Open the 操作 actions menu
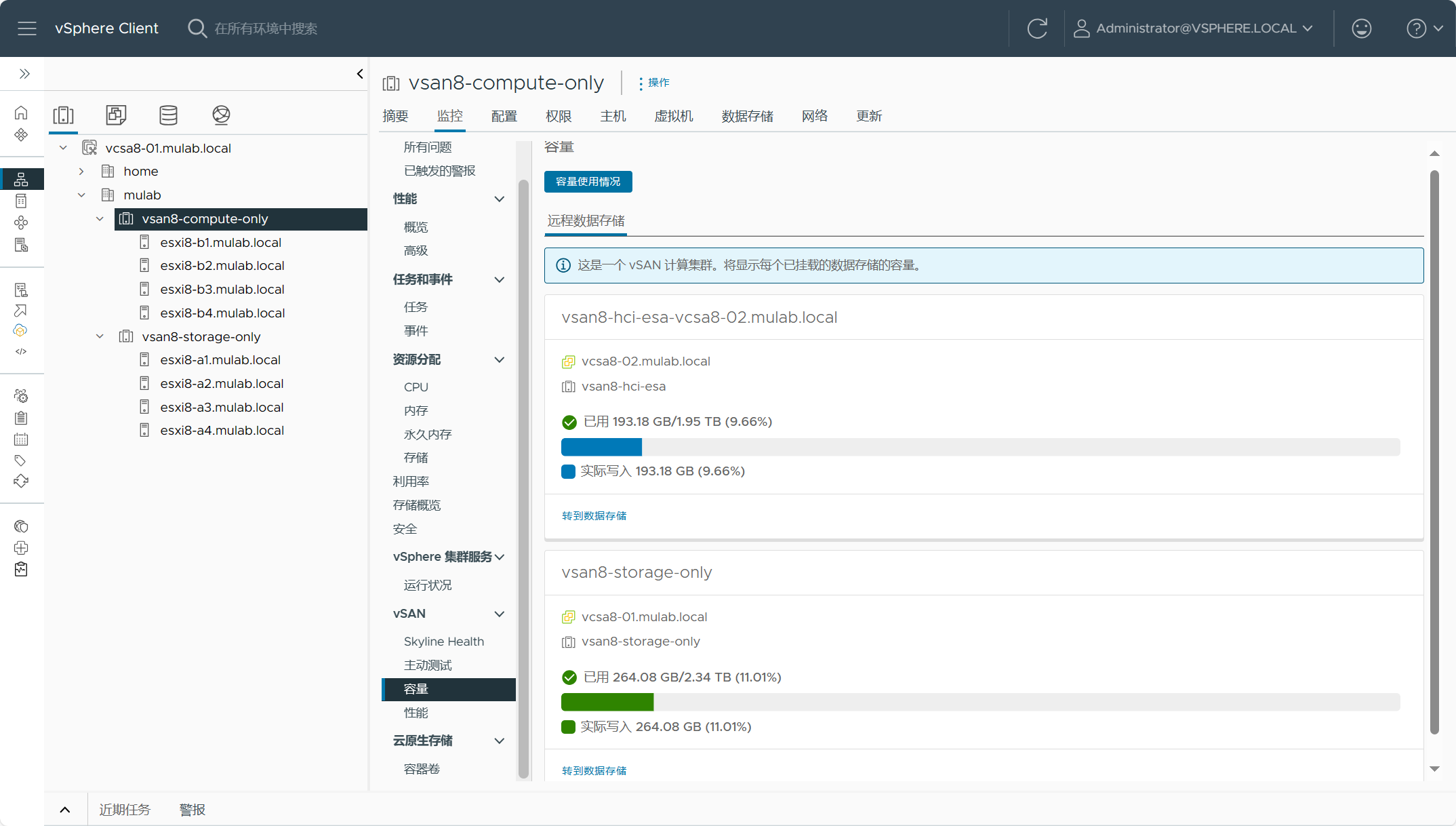 point(654,83)
